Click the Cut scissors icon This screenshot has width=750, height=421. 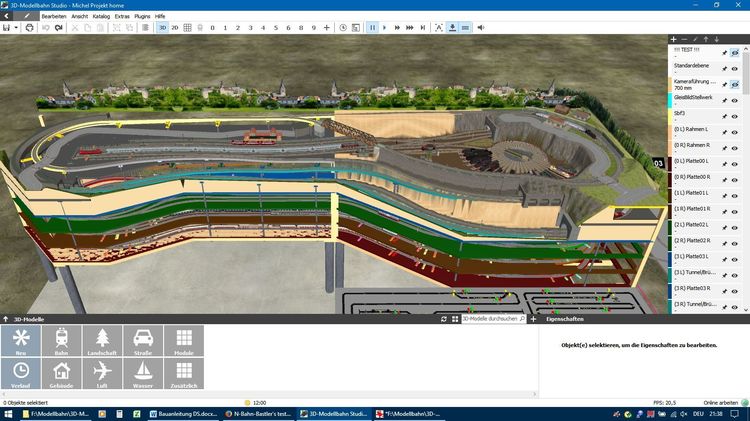[x=75, y=28]
